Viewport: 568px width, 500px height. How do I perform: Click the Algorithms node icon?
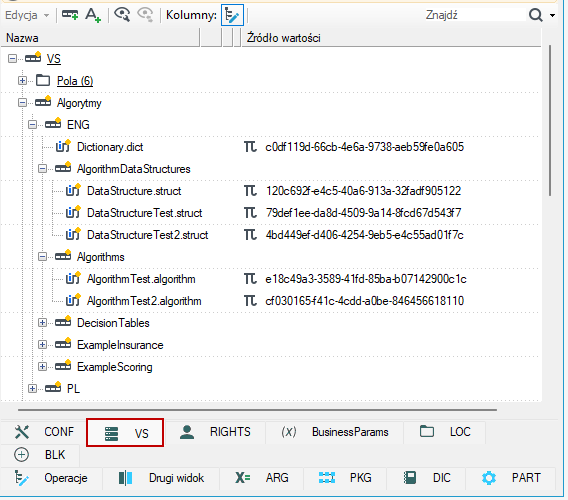click(x=63, y=255)
